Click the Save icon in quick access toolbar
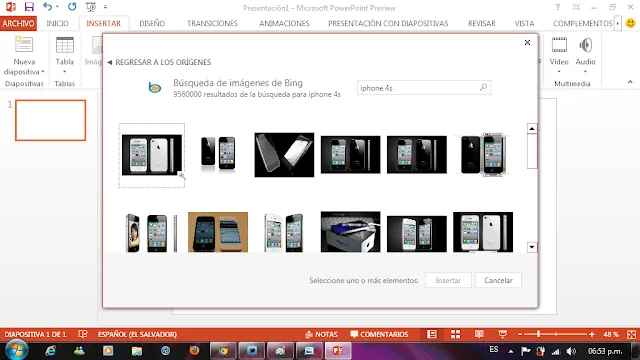Image resolution: width=640 pixels, height=360 pixels. pyautogui.click(x=29, y=7)
